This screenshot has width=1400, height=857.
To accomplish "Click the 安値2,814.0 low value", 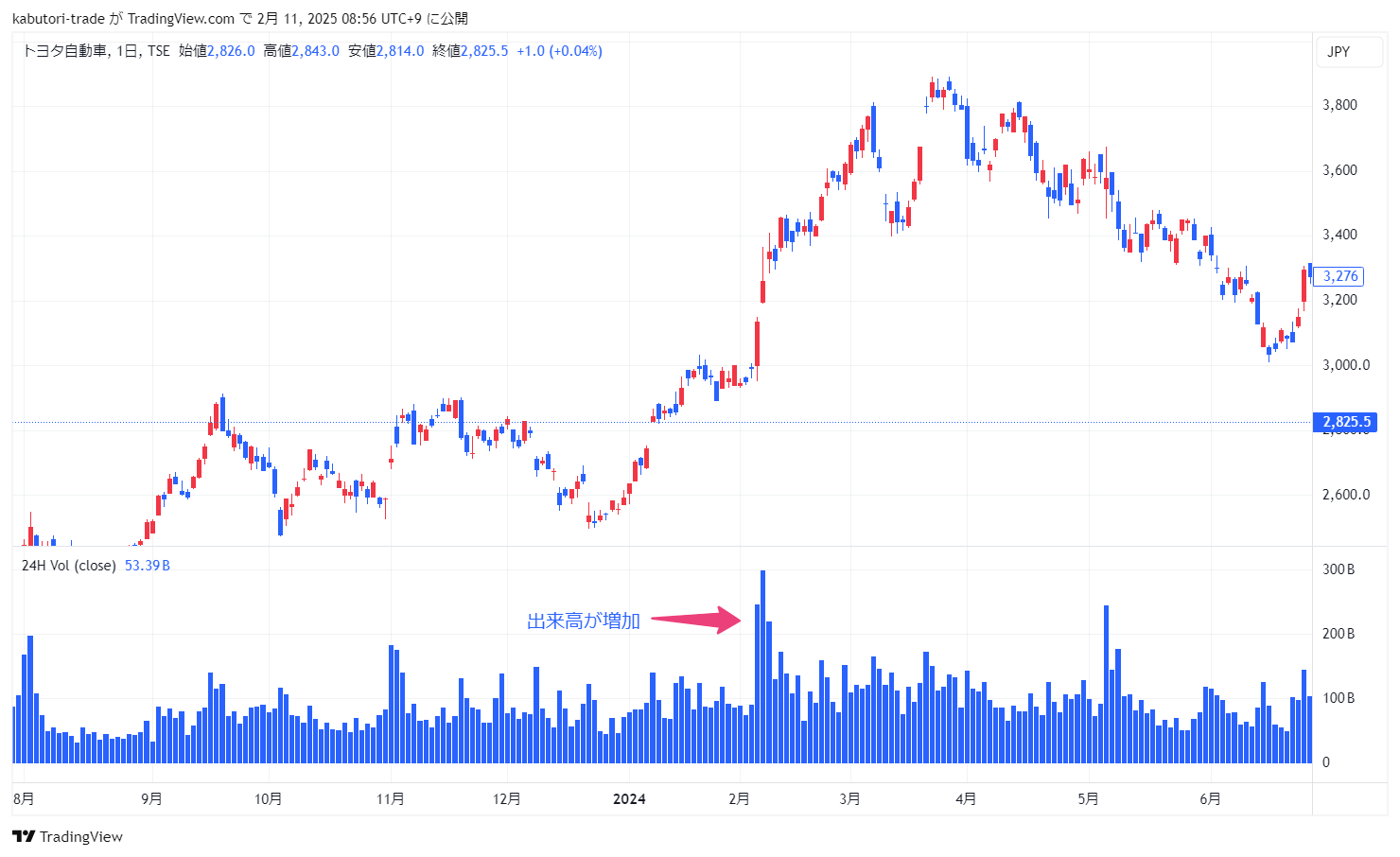I will pyautogui.click(x=386, y=51).
